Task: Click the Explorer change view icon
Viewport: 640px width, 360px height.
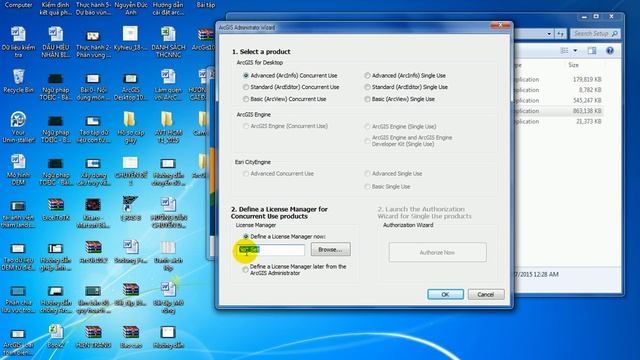Action: pos(564,51)
